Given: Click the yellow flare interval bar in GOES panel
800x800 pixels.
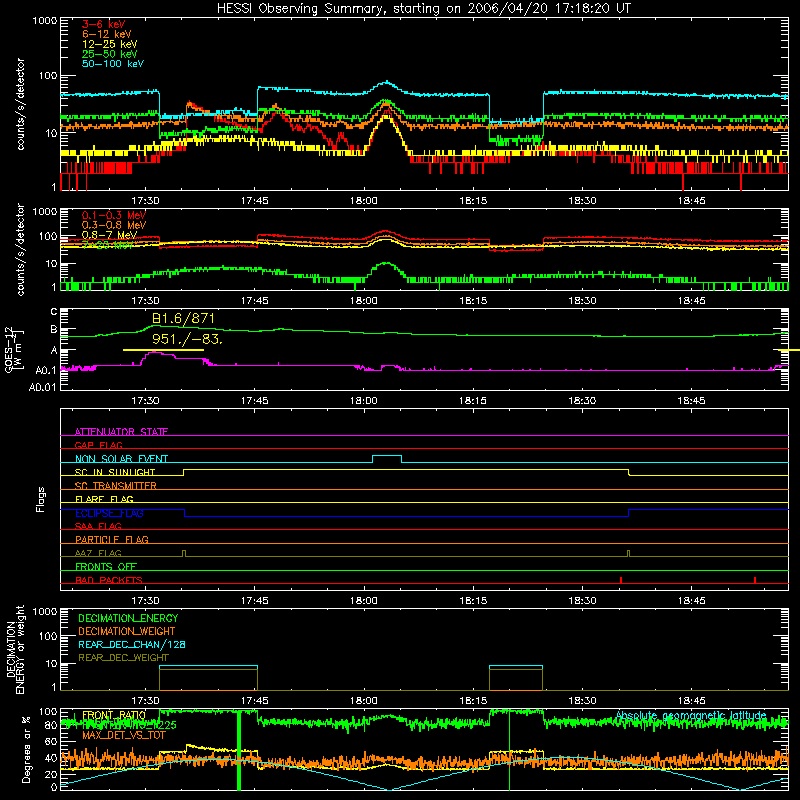Looking at the screenshot, I should [163, 350].
